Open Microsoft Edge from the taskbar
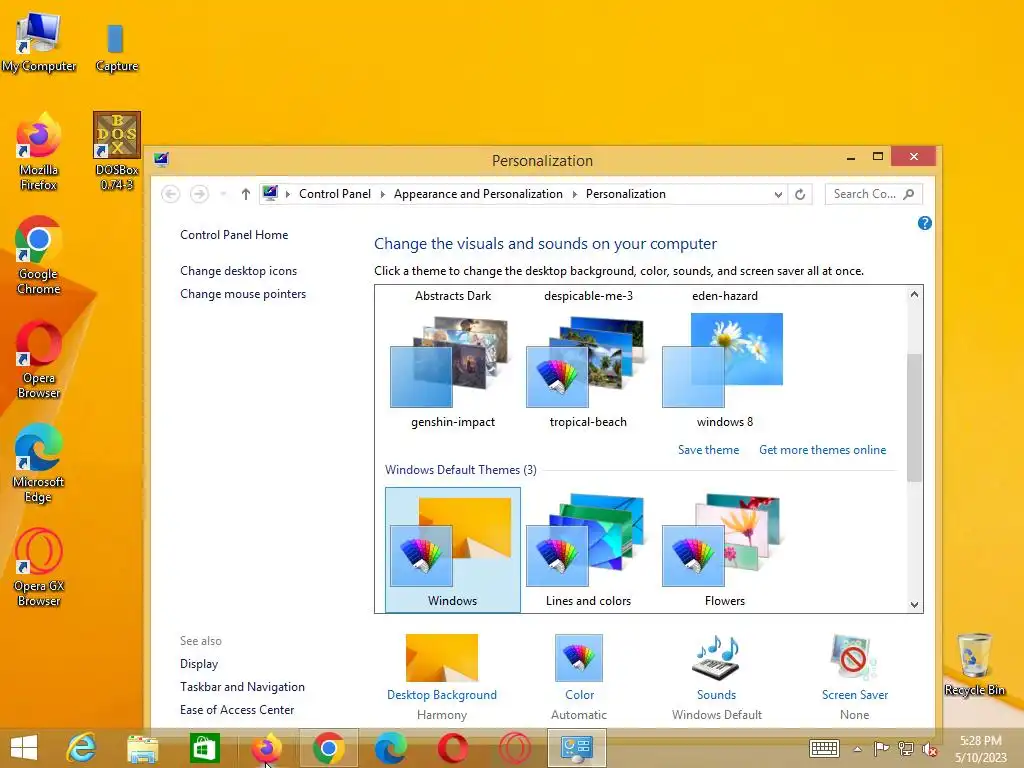 [391, 748]
